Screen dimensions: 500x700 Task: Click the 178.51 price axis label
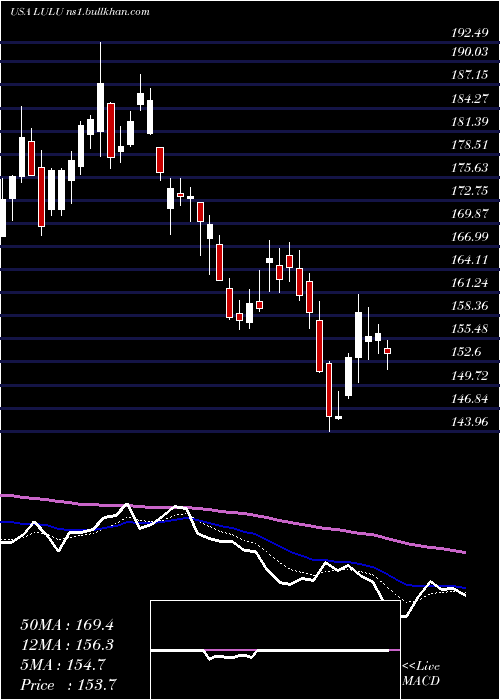click(x=470, y=145)
